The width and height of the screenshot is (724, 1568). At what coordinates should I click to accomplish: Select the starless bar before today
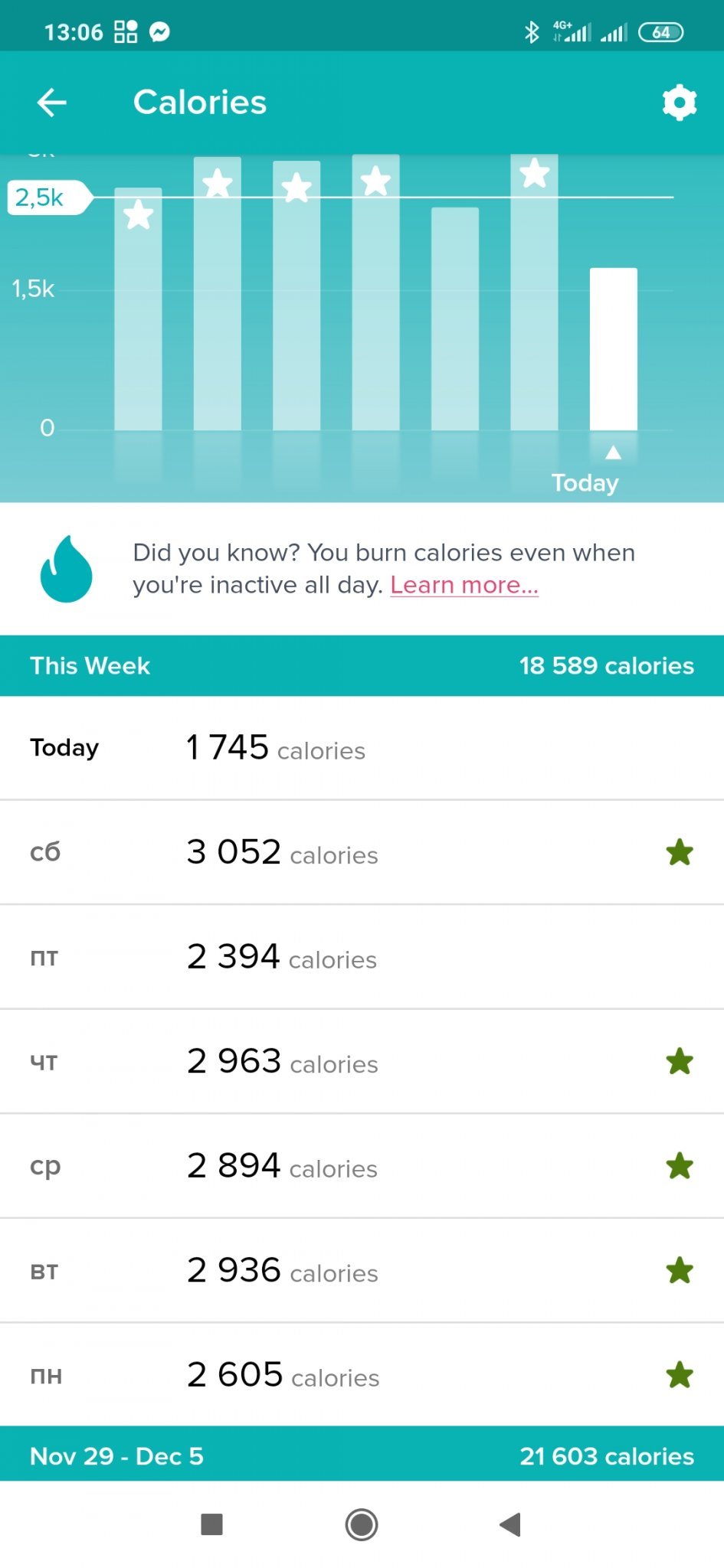[455, 318]
